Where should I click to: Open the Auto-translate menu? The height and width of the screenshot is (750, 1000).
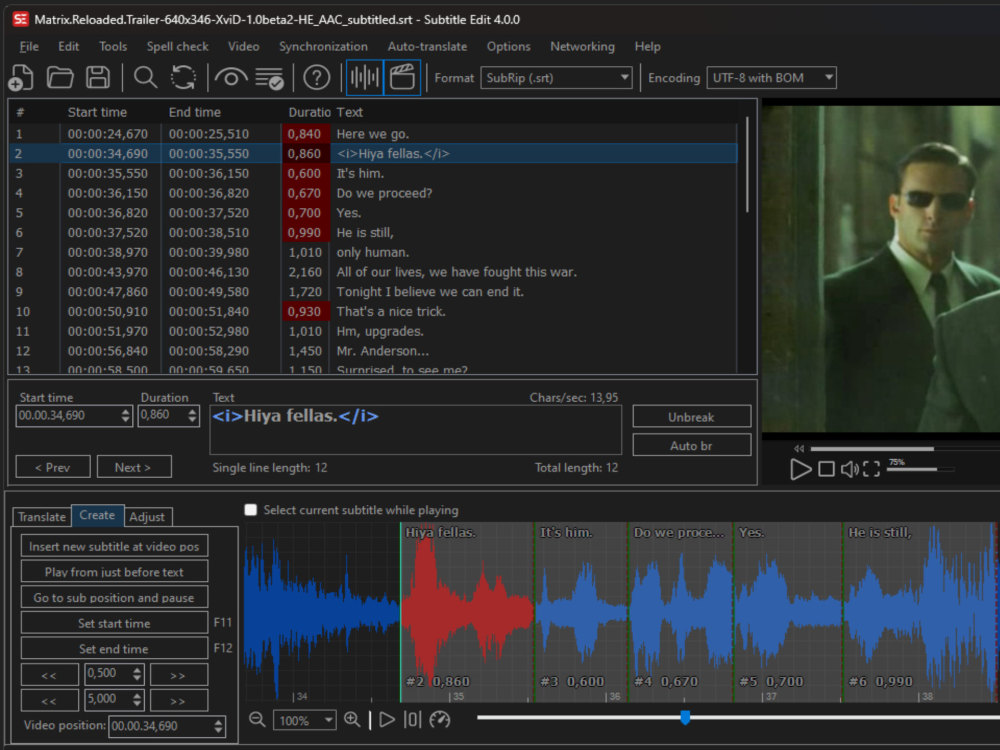427,47
